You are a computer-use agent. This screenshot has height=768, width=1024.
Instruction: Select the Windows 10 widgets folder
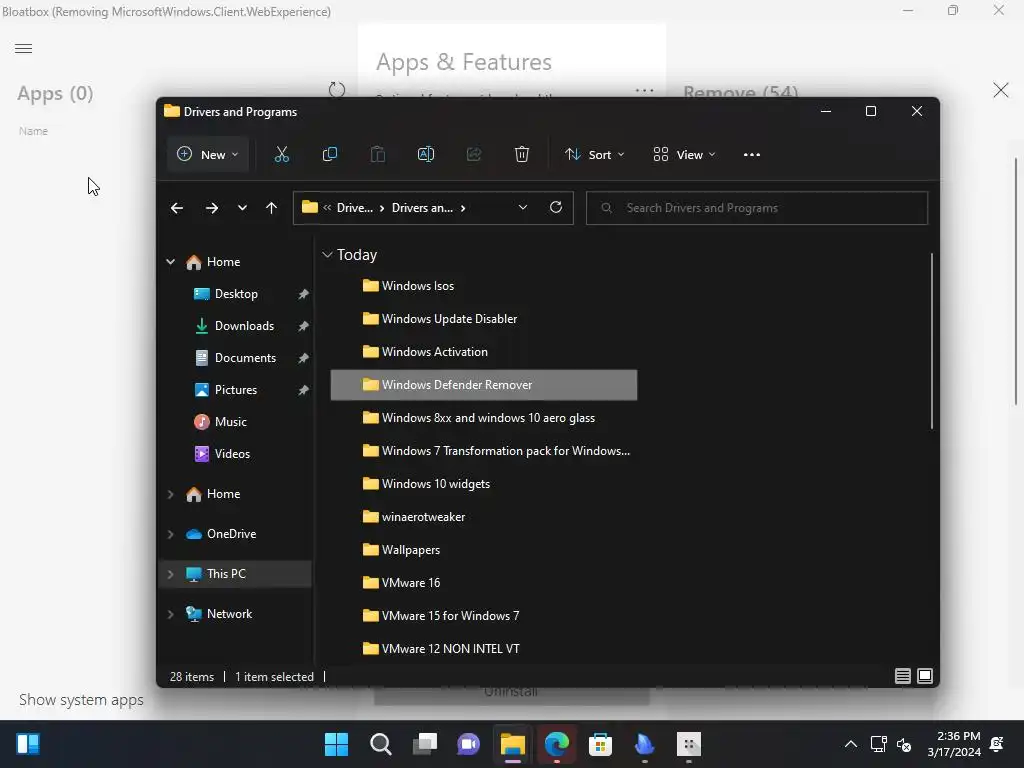pos(483,484)
